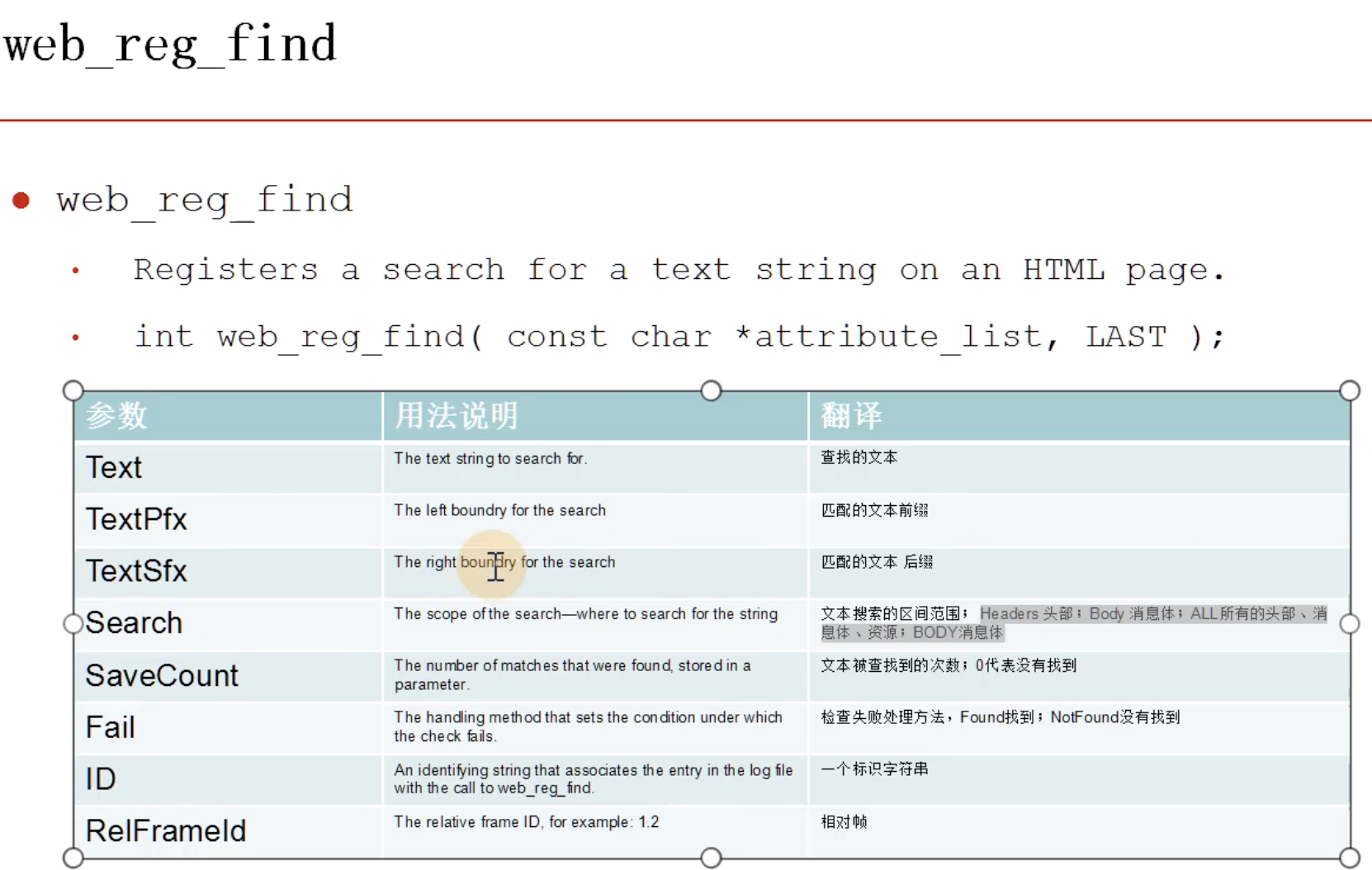1372x870 pixels.
Task: Click 'The scope of the search' description cell
Action: coord(595,624)
